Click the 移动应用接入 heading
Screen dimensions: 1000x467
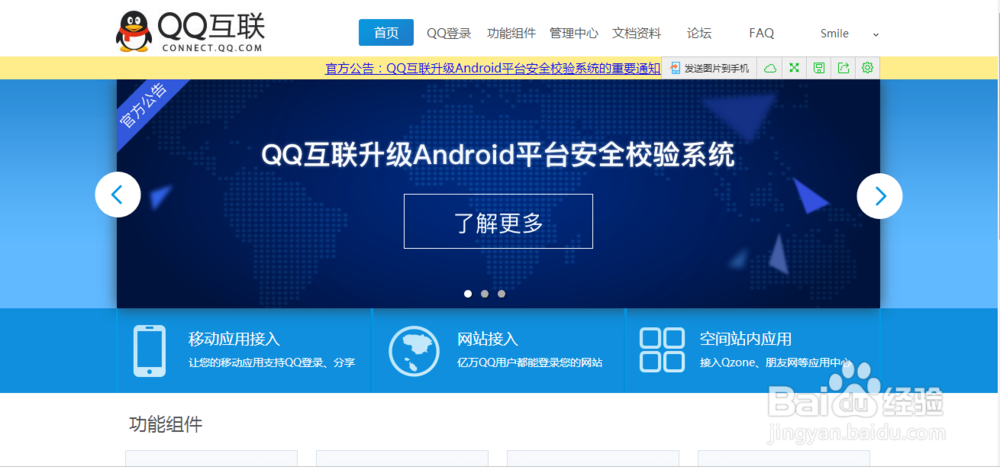(234, 339)
